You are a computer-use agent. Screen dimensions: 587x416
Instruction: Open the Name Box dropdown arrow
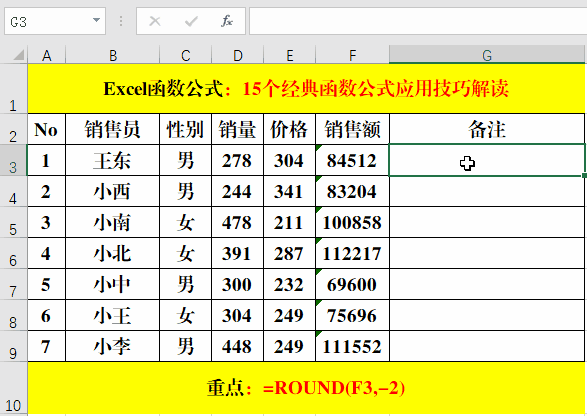96,21
